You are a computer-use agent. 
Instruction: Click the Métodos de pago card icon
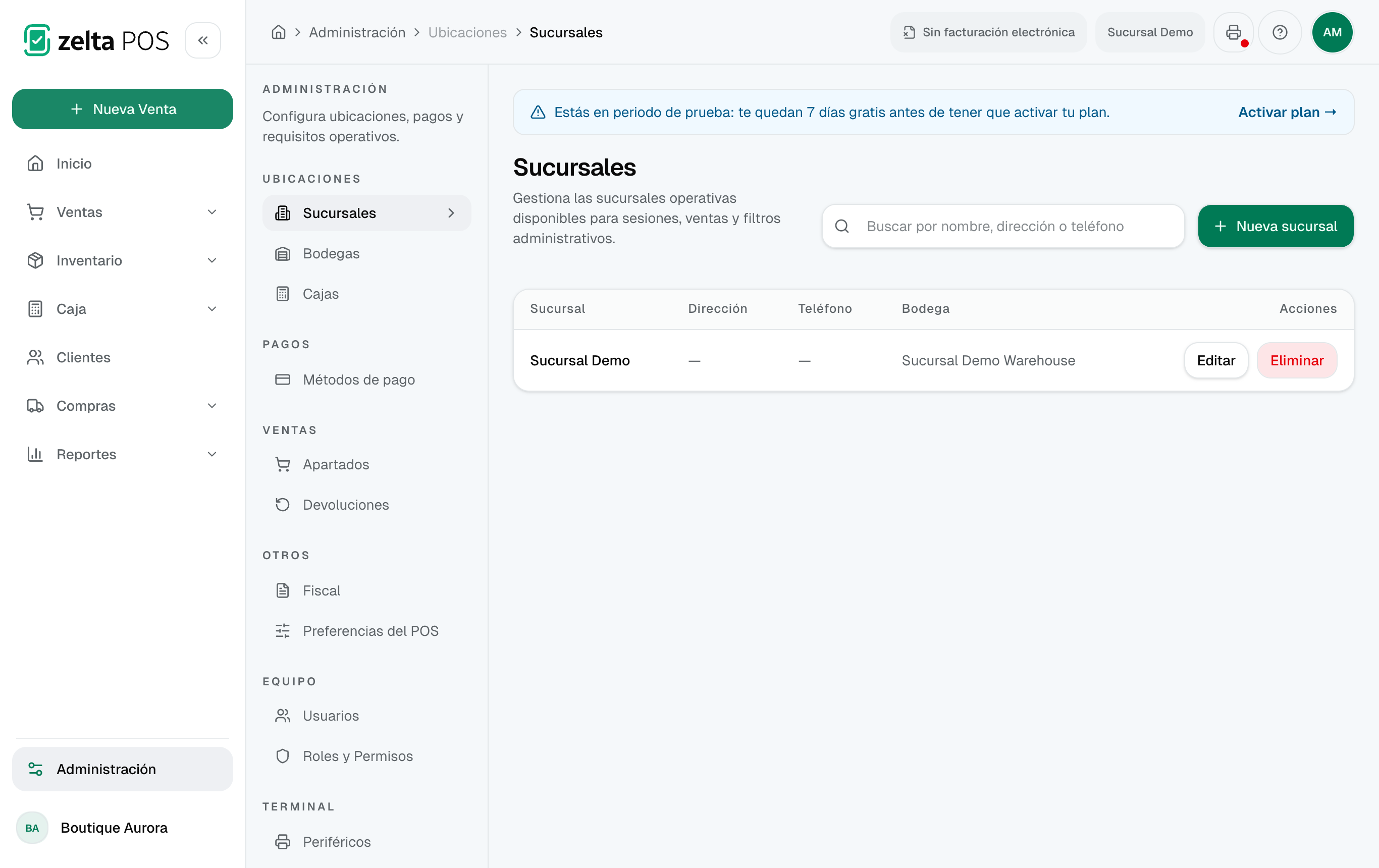(x=283, y=379)
